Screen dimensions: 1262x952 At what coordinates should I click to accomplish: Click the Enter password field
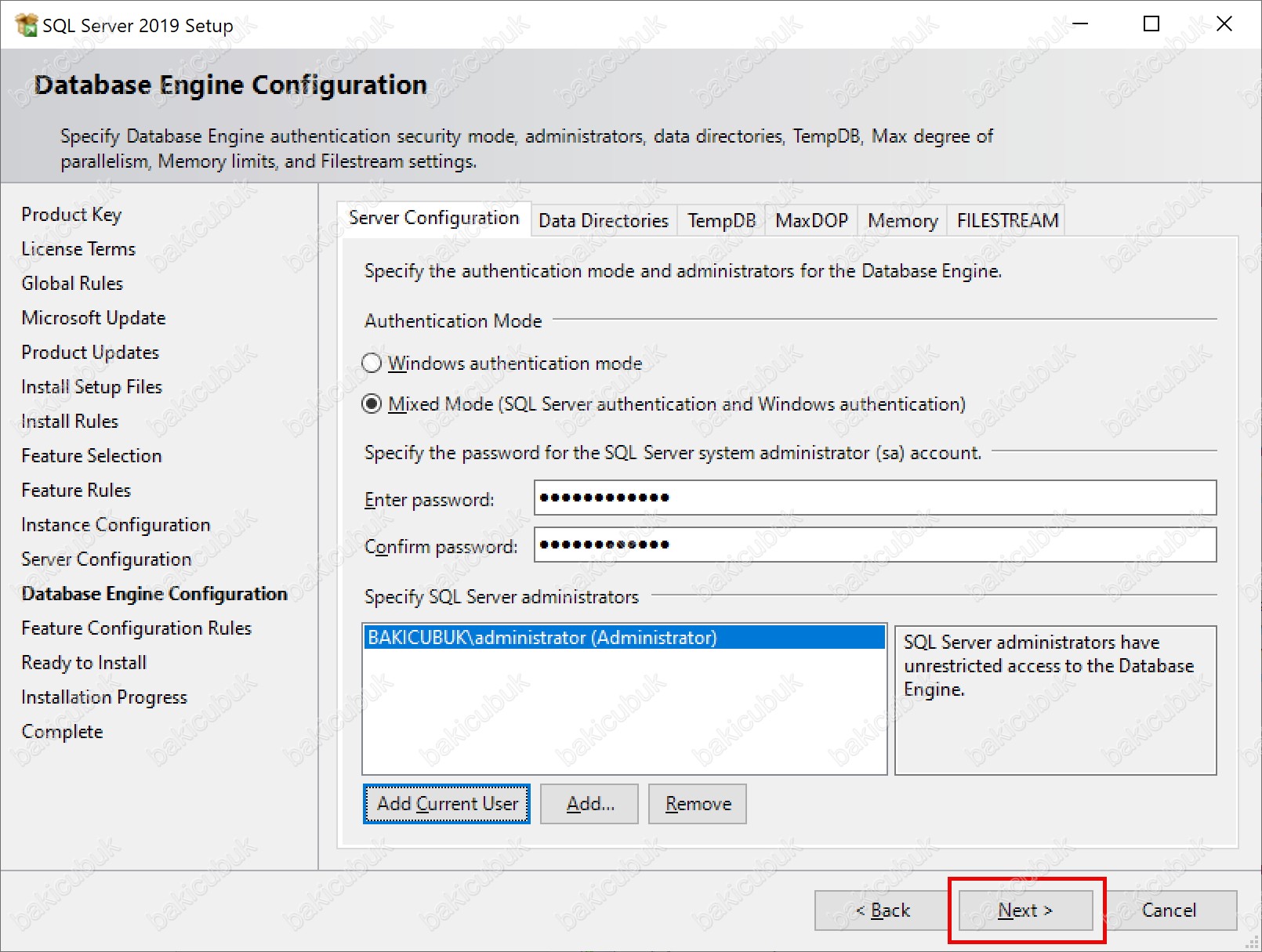[x=875, y=498]
